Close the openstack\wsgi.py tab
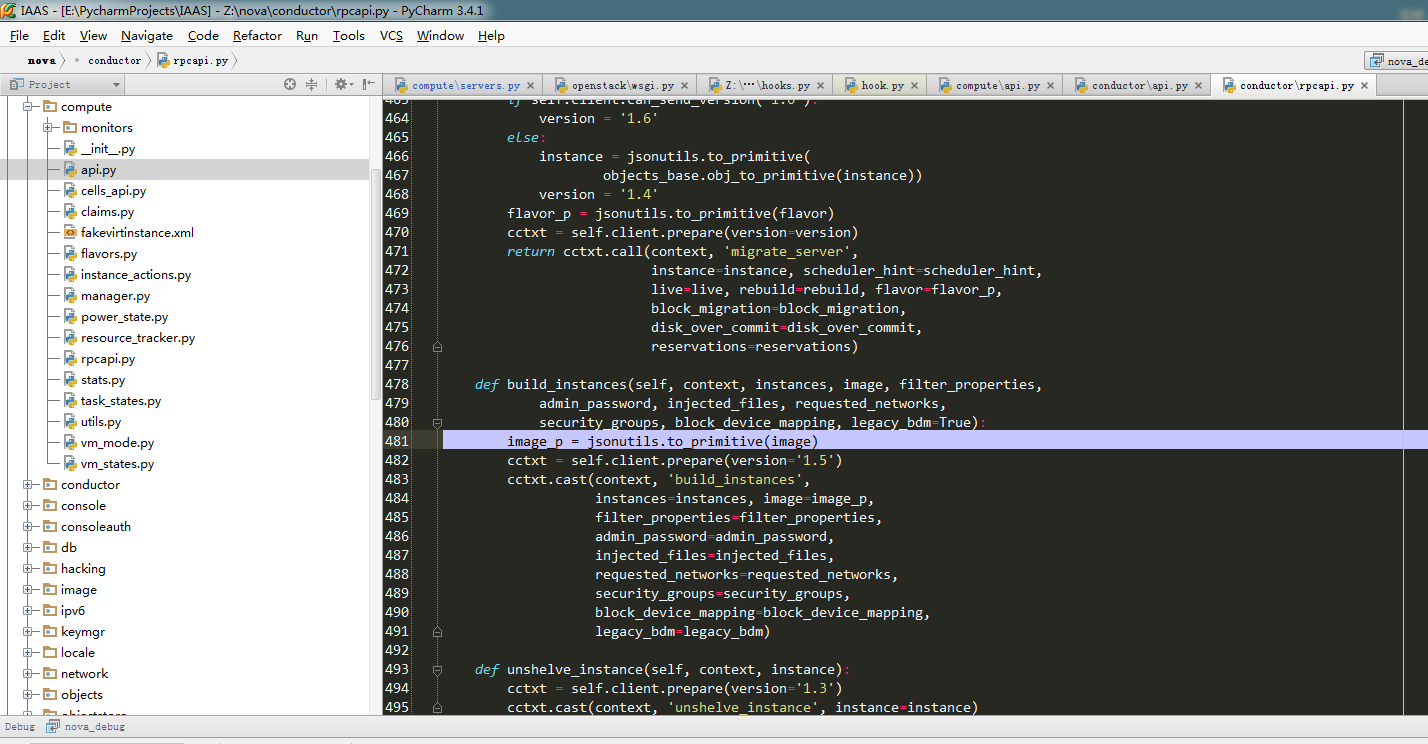This screenshot has width=1428, height=744. [685, 86]
